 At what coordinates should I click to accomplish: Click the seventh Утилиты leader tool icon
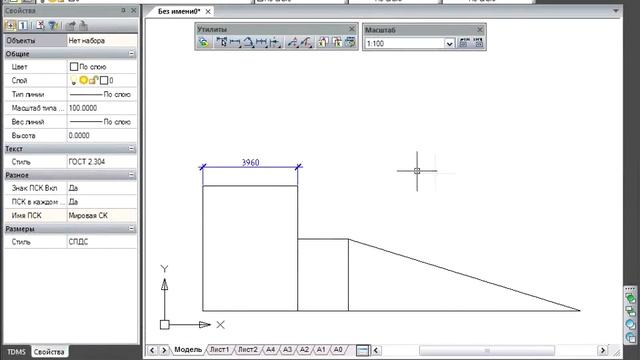tap(293, 42)
